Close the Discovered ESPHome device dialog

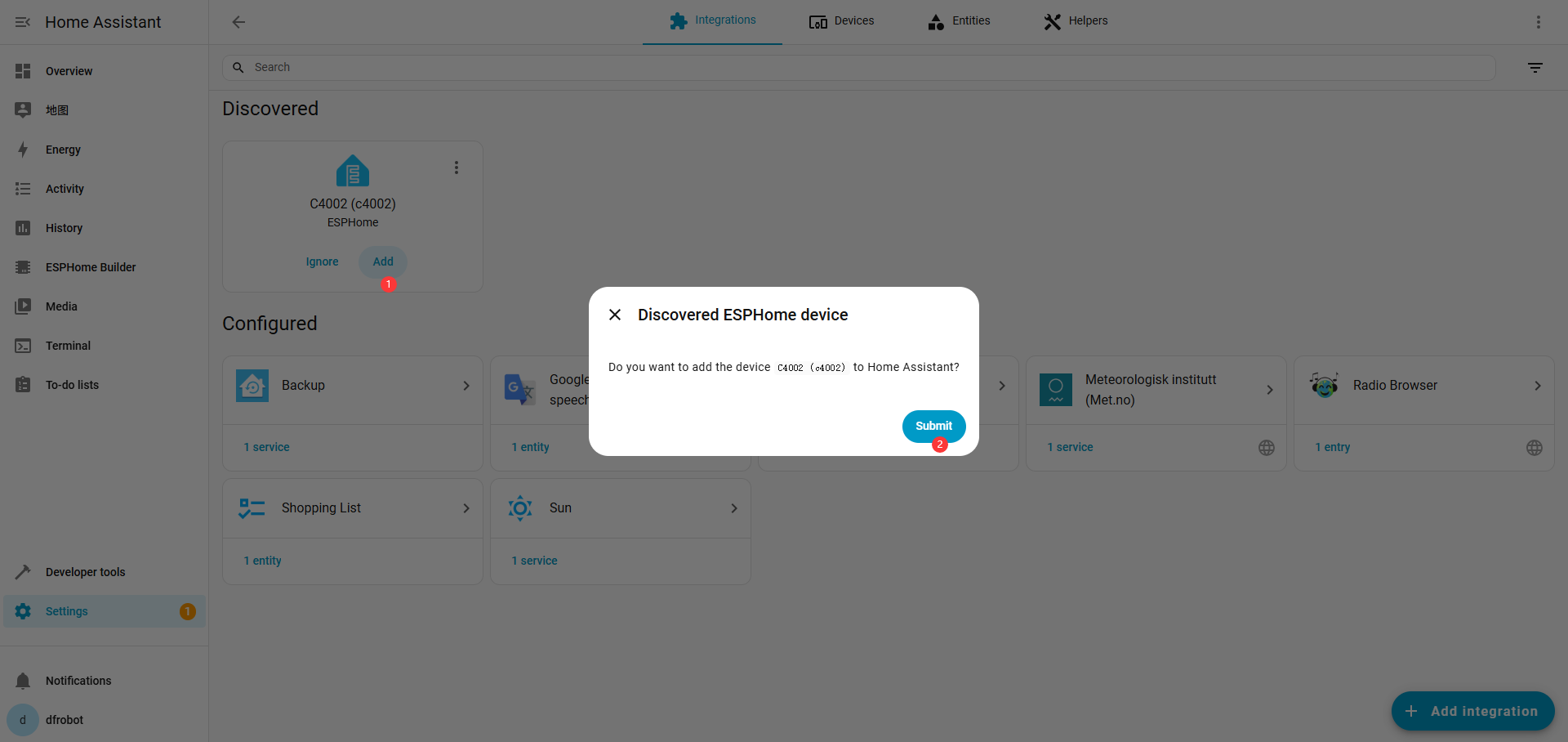[615, 315]
